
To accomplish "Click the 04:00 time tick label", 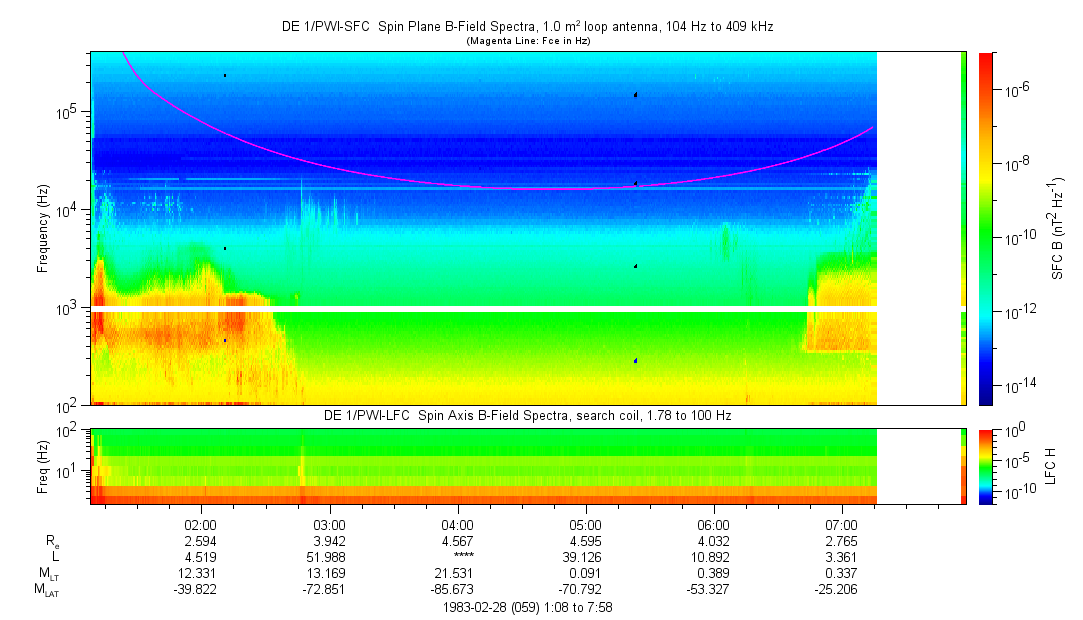I will pos(457,524).
